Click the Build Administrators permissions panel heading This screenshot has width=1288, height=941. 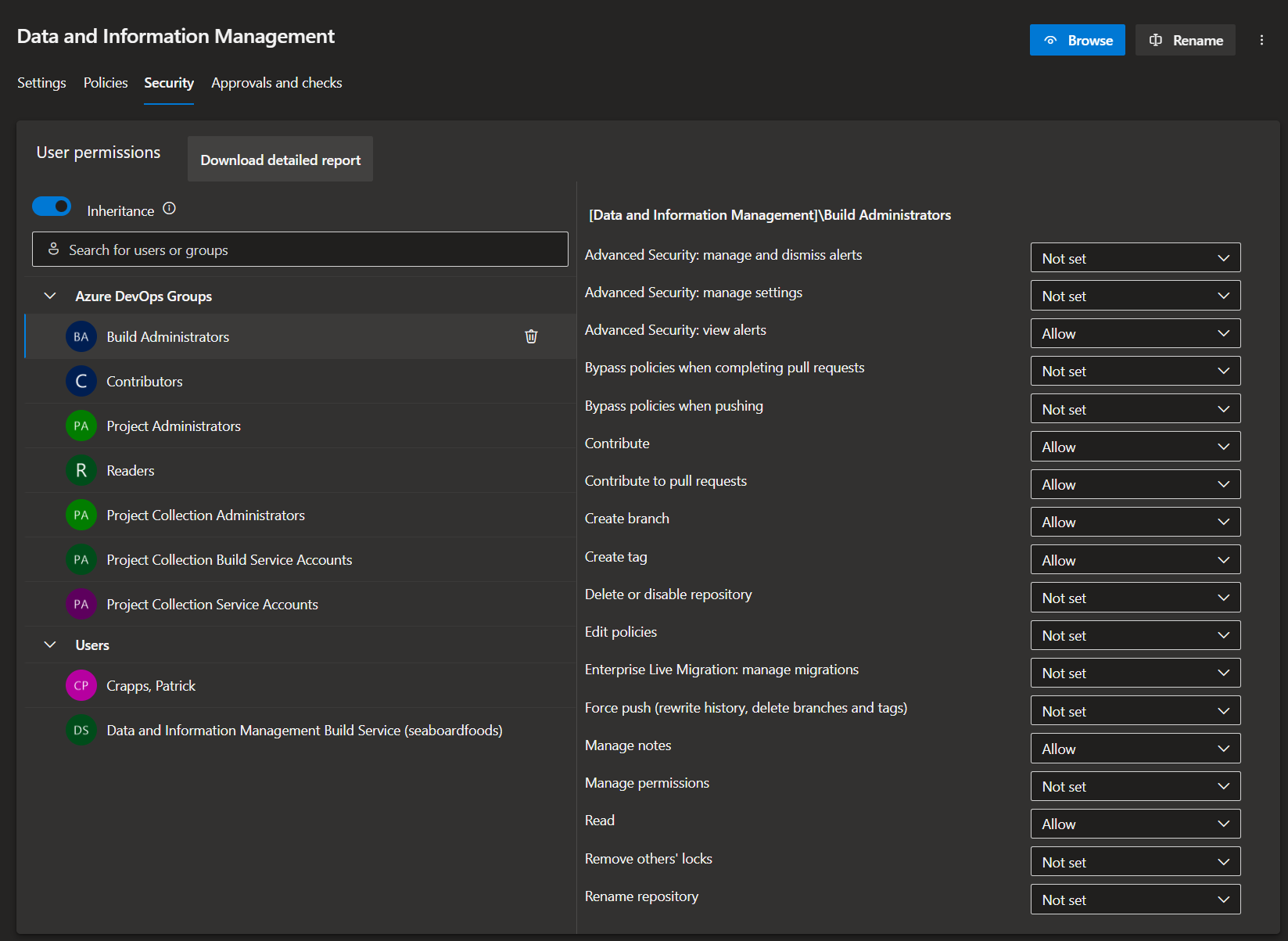(x=770, y=215)
